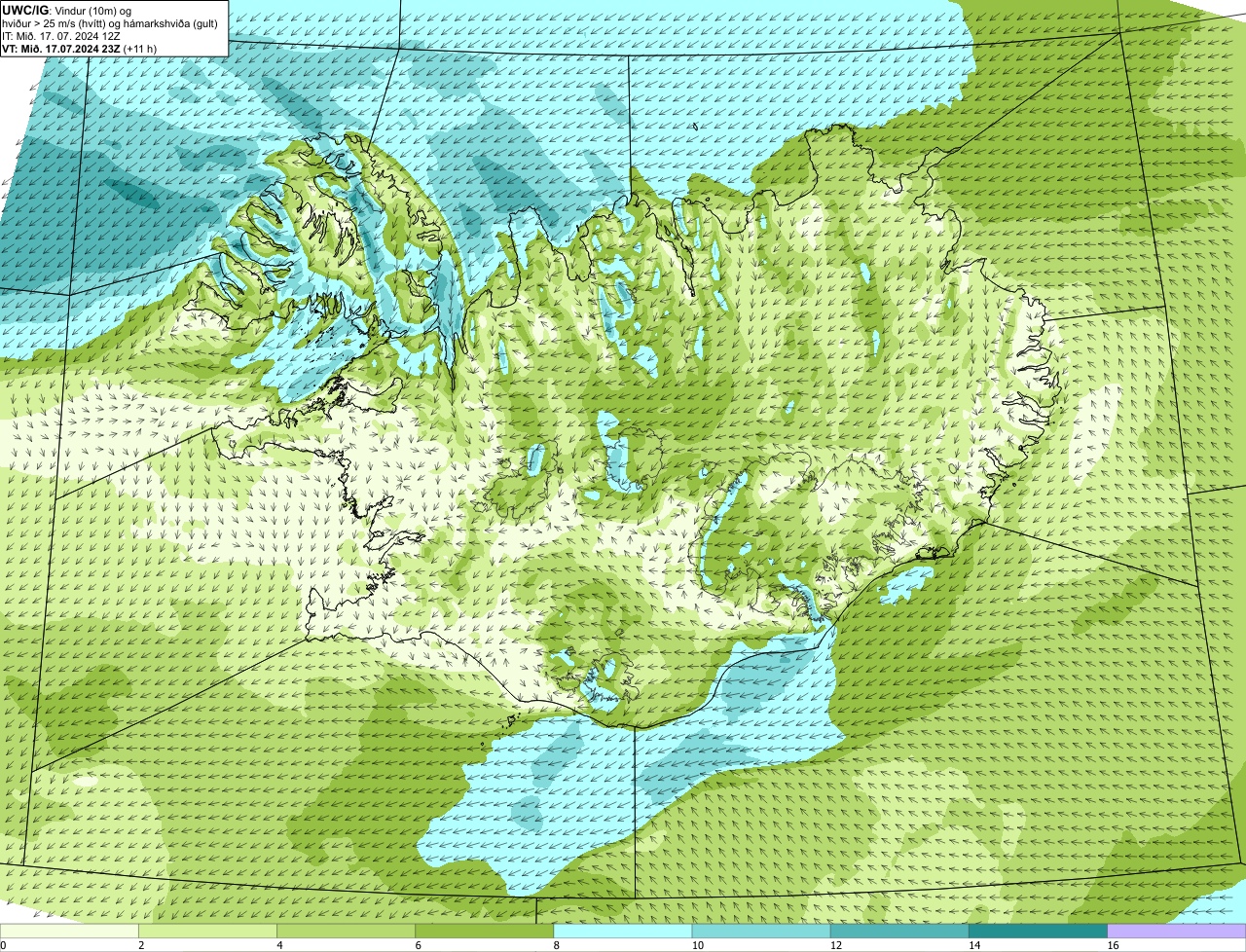Click the legend value label "14"
1246x952 pixels.
click(x=973, y=945)
